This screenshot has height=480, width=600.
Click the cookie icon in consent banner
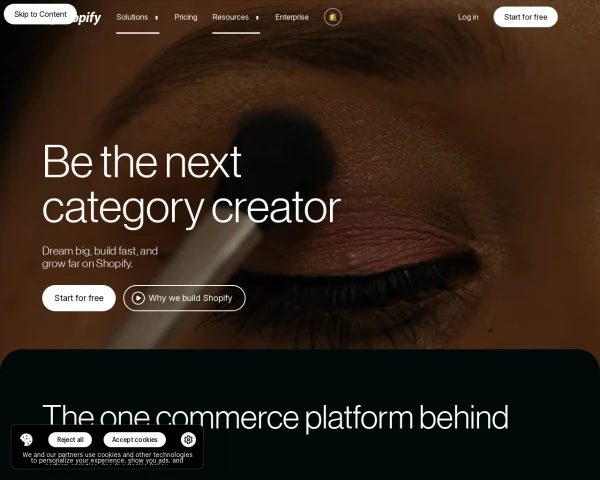point(26,439)
